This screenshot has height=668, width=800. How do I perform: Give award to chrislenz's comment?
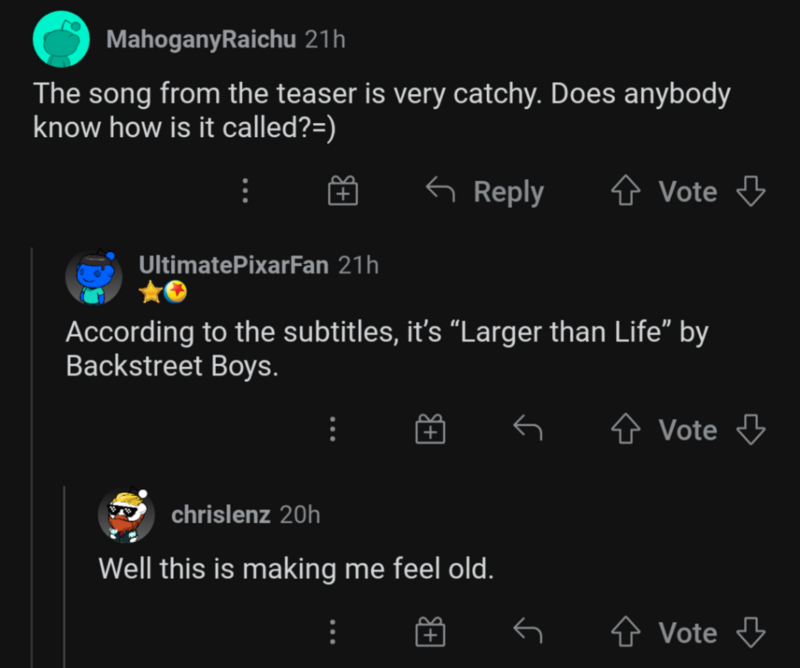point(429,632)
